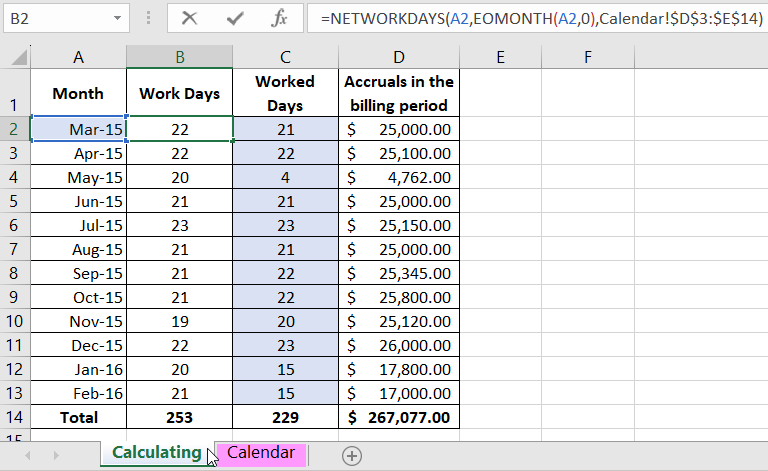Click the Month header cell

(x=78, y=93)
